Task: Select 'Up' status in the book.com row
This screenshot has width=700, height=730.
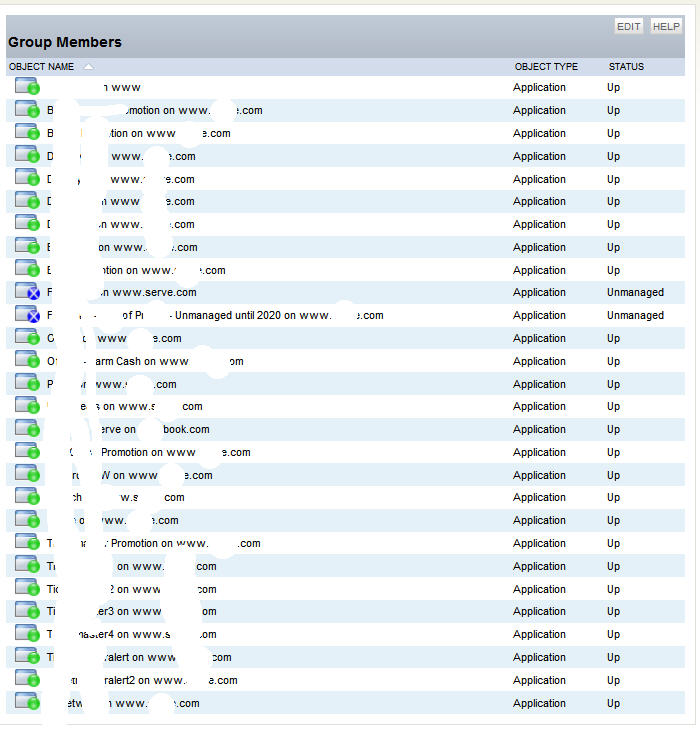Action: pos(613,429)
